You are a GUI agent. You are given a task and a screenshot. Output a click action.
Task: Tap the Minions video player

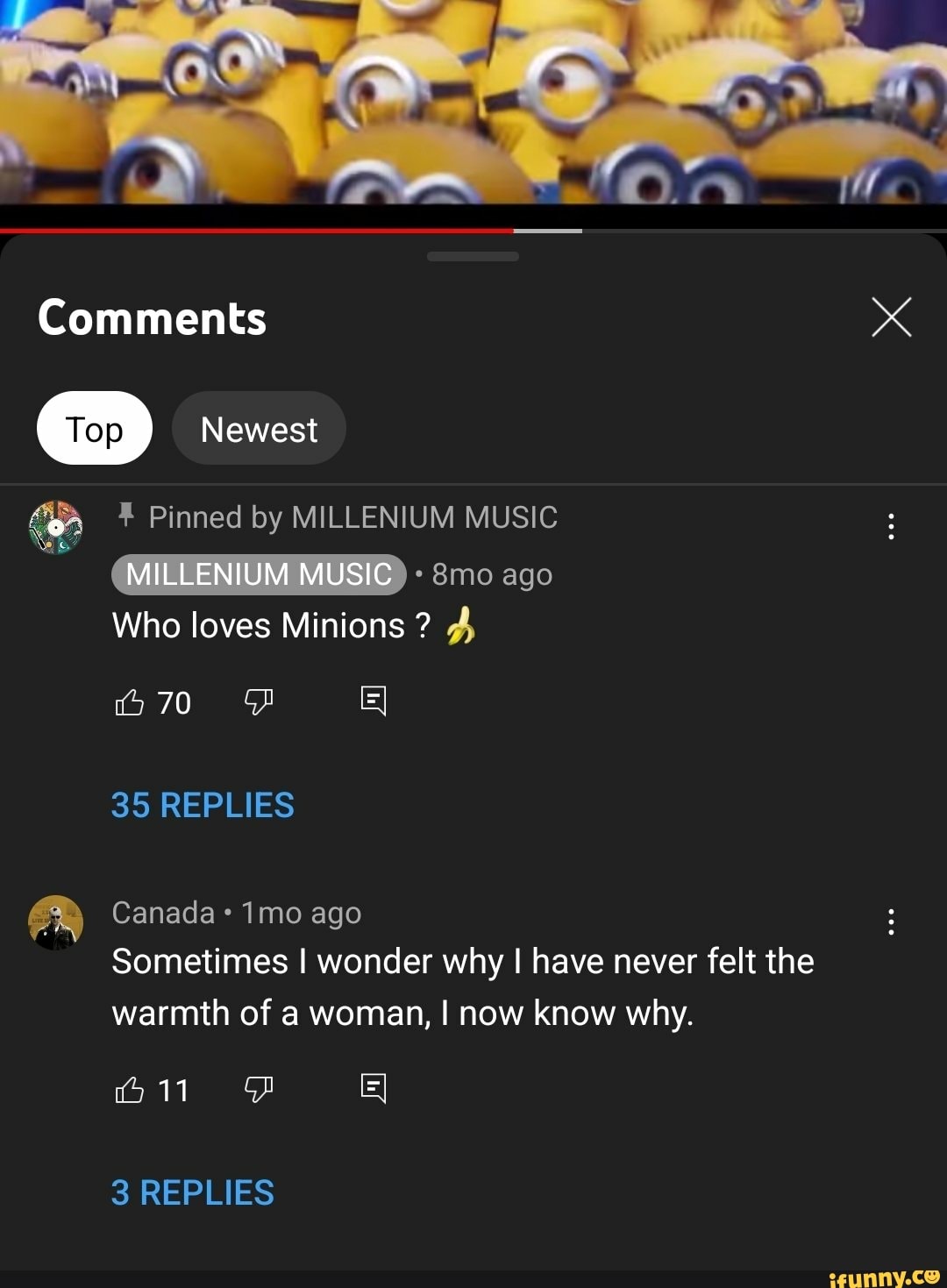(x=473, y=101)
